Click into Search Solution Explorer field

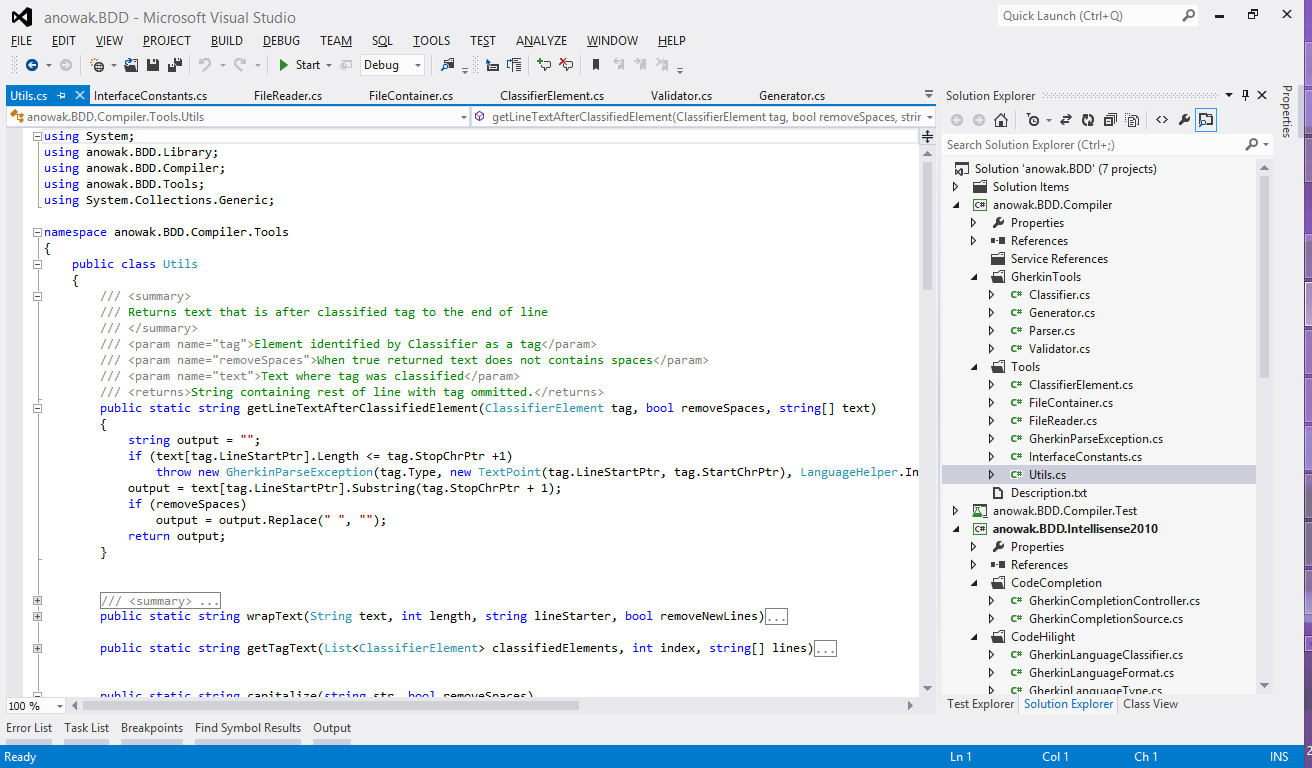pos(1092,145)
